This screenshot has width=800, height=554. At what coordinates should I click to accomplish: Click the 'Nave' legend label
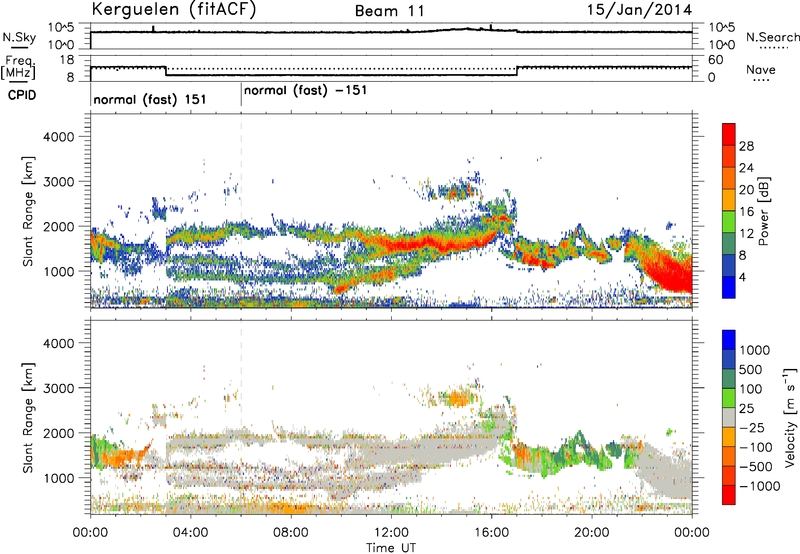pos(761,69)
